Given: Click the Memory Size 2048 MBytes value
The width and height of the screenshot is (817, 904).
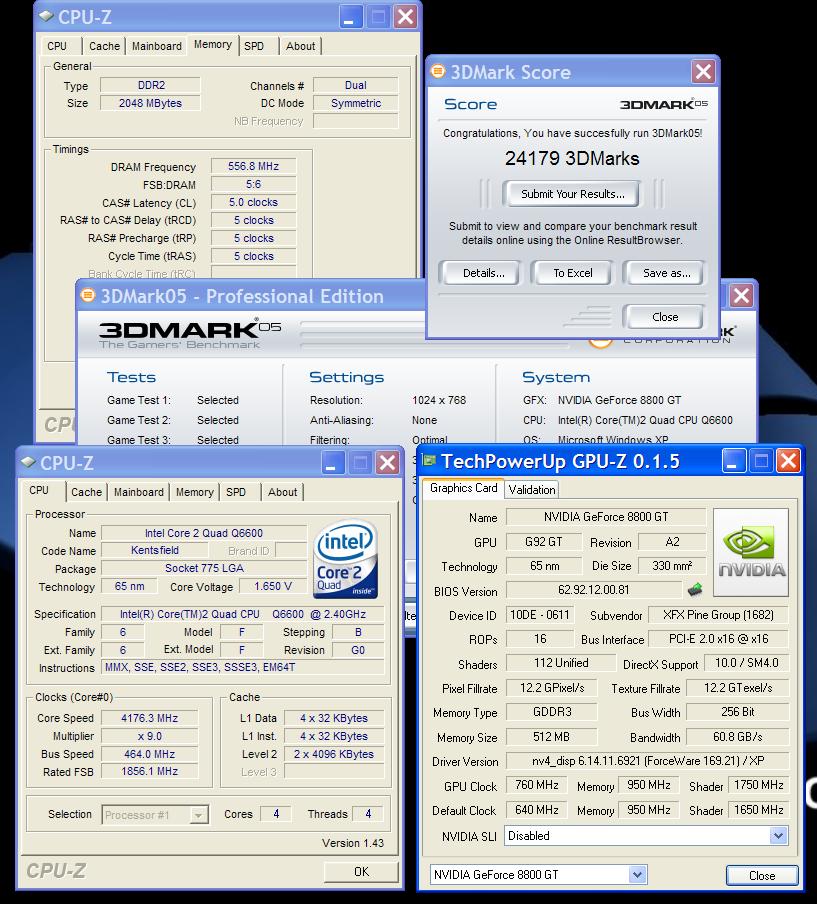Looking at the screenshot, I should click(150, 103).
